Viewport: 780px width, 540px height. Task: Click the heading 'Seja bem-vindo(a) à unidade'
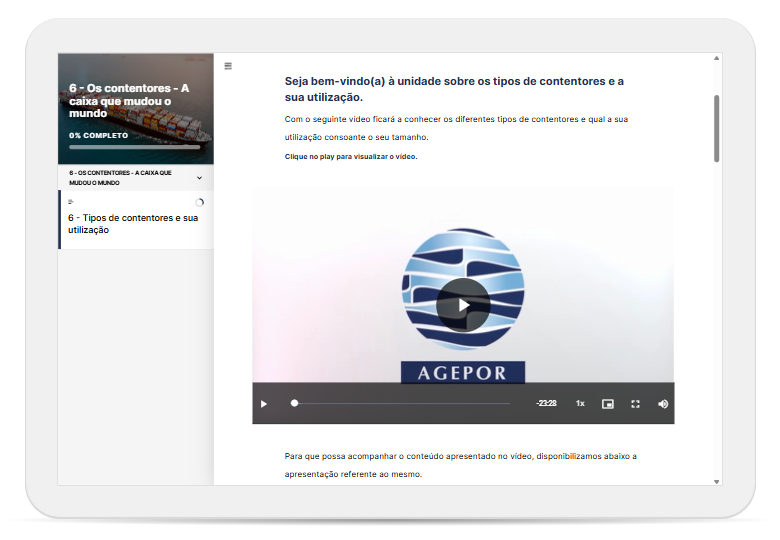coord(454,89)
